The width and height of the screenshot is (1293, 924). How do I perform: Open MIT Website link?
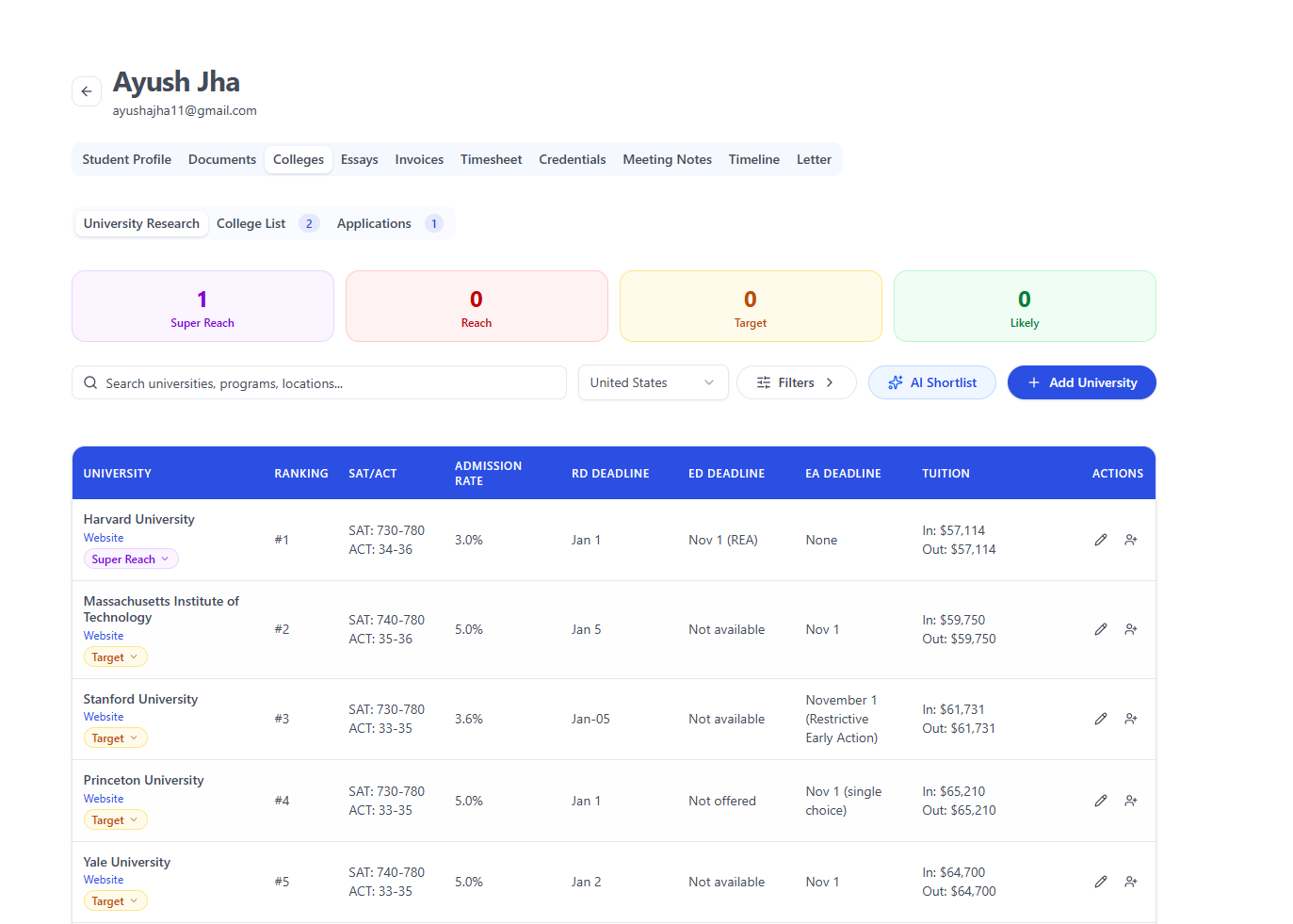tap(104, 636)
